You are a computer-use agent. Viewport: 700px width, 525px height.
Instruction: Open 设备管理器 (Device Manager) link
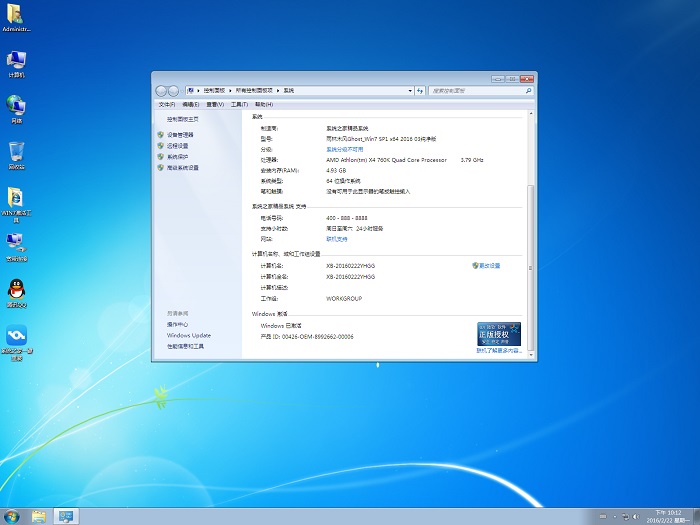coord(180,134)
